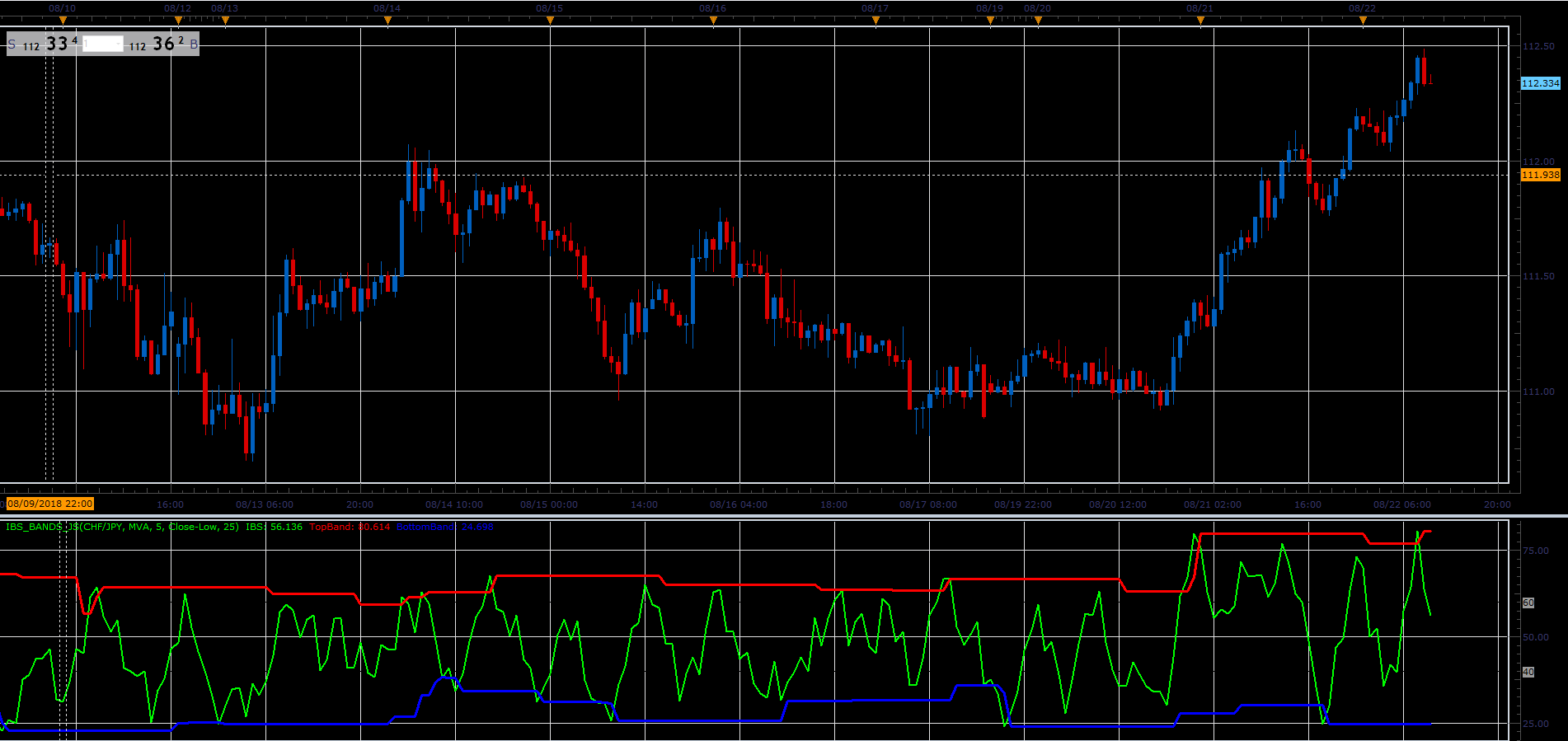
Task: Select the 08/17 date marker triangle
Action: [876, 21]
